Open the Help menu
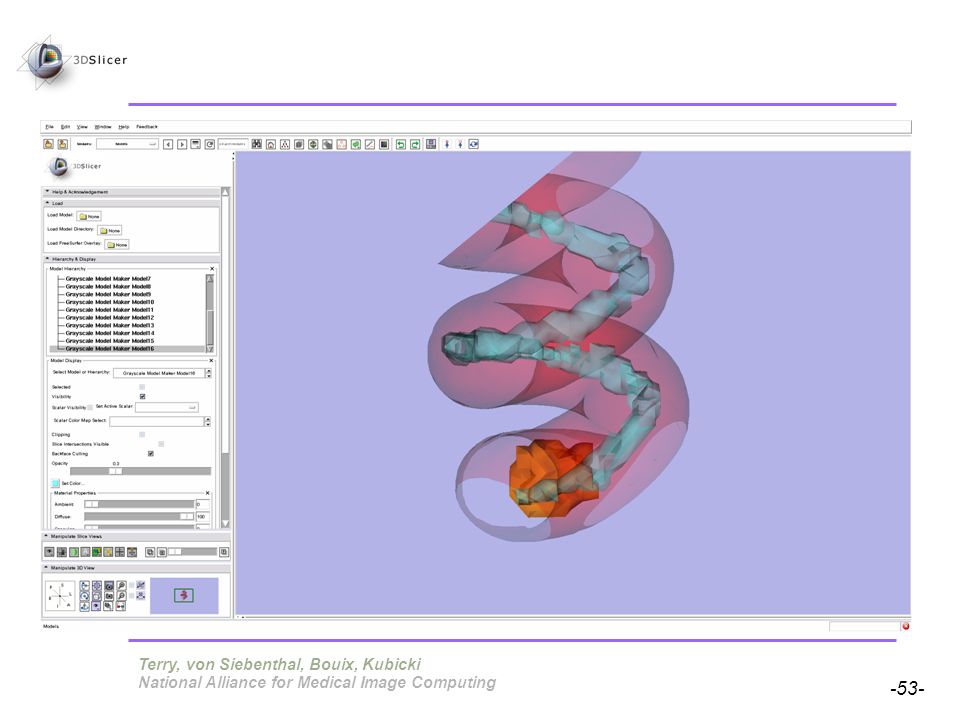 [124, 127]
